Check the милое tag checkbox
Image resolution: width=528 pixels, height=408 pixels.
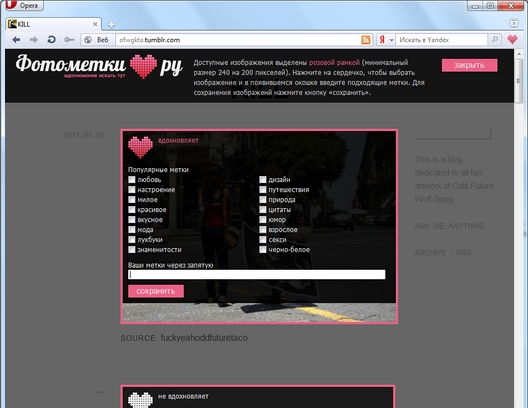click(x=132, y=200)
